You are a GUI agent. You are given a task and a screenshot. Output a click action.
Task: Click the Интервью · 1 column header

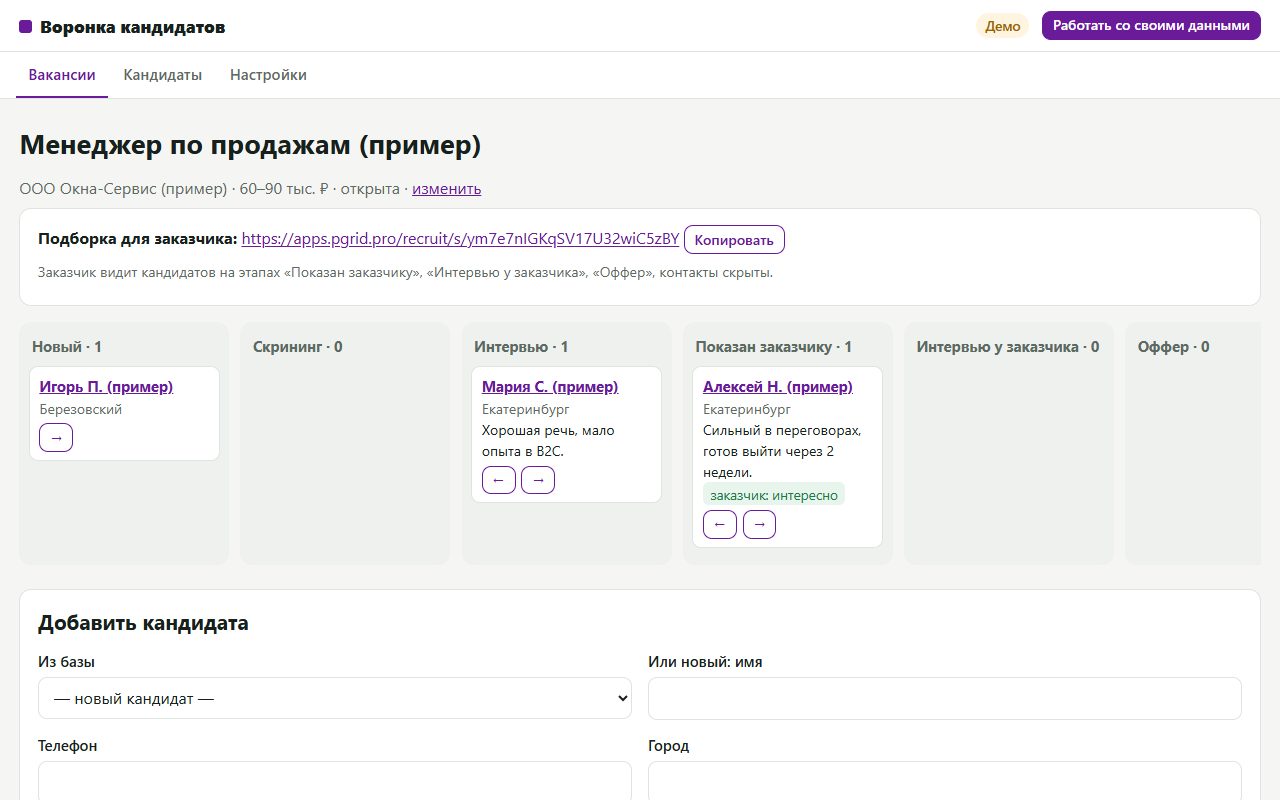(521, 347)
